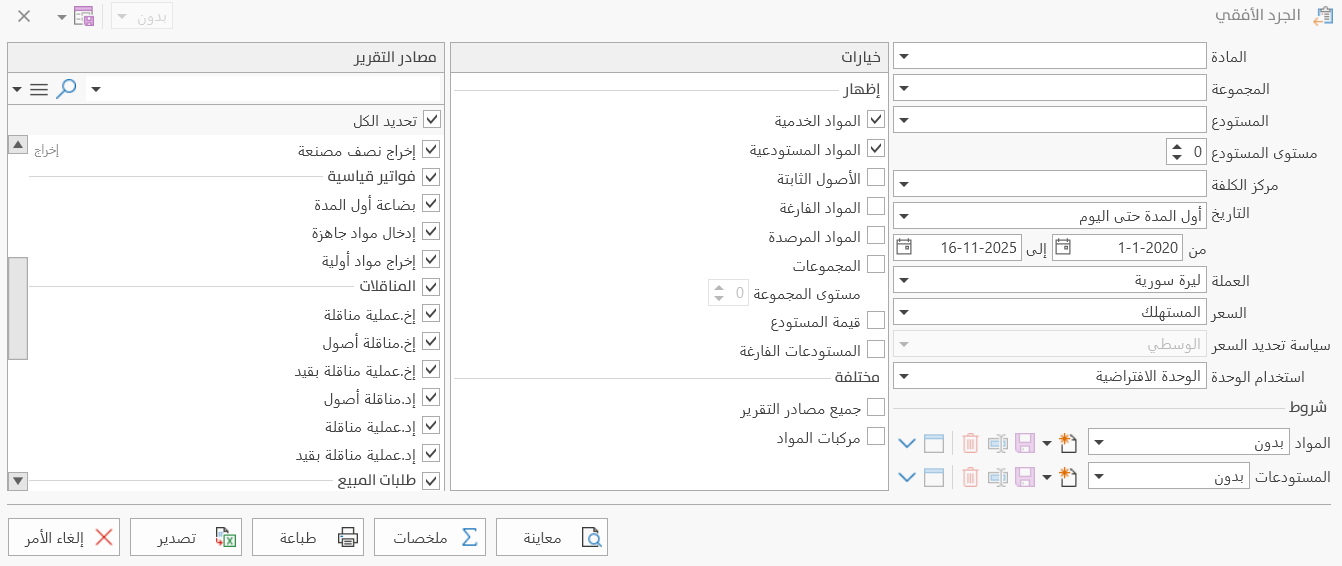Click delete trash icon in المواد row
This screenshot has width=1342, height=566.
(970, 443)
